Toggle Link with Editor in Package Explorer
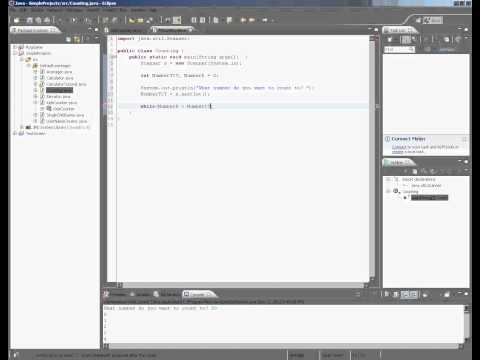The width and height of the screenshot is (480, 360). 77,39
